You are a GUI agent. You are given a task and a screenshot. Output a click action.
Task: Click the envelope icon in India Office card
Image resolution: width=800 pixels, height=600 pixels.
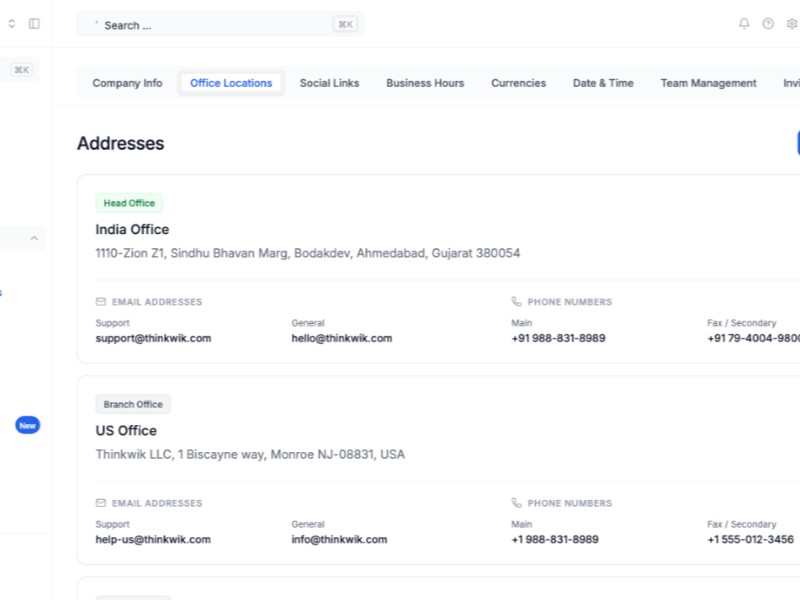point(101,302)
